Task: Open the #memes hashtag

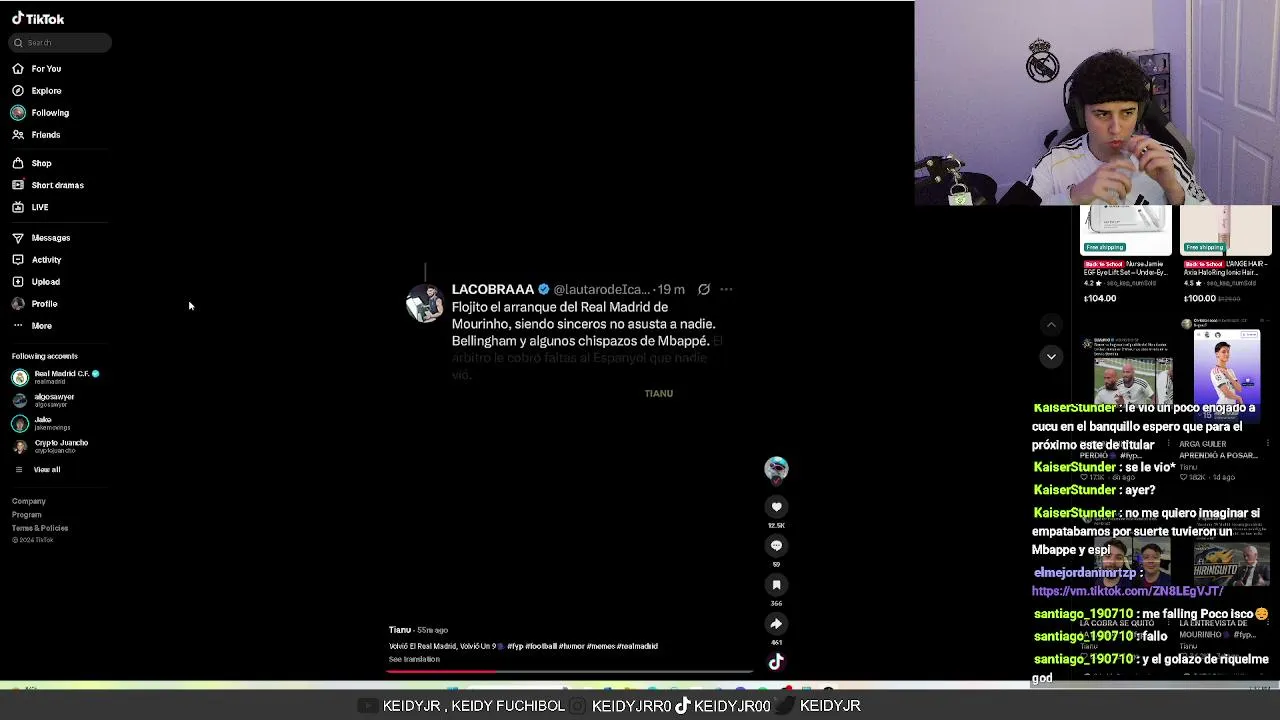Action: (600, 646)
